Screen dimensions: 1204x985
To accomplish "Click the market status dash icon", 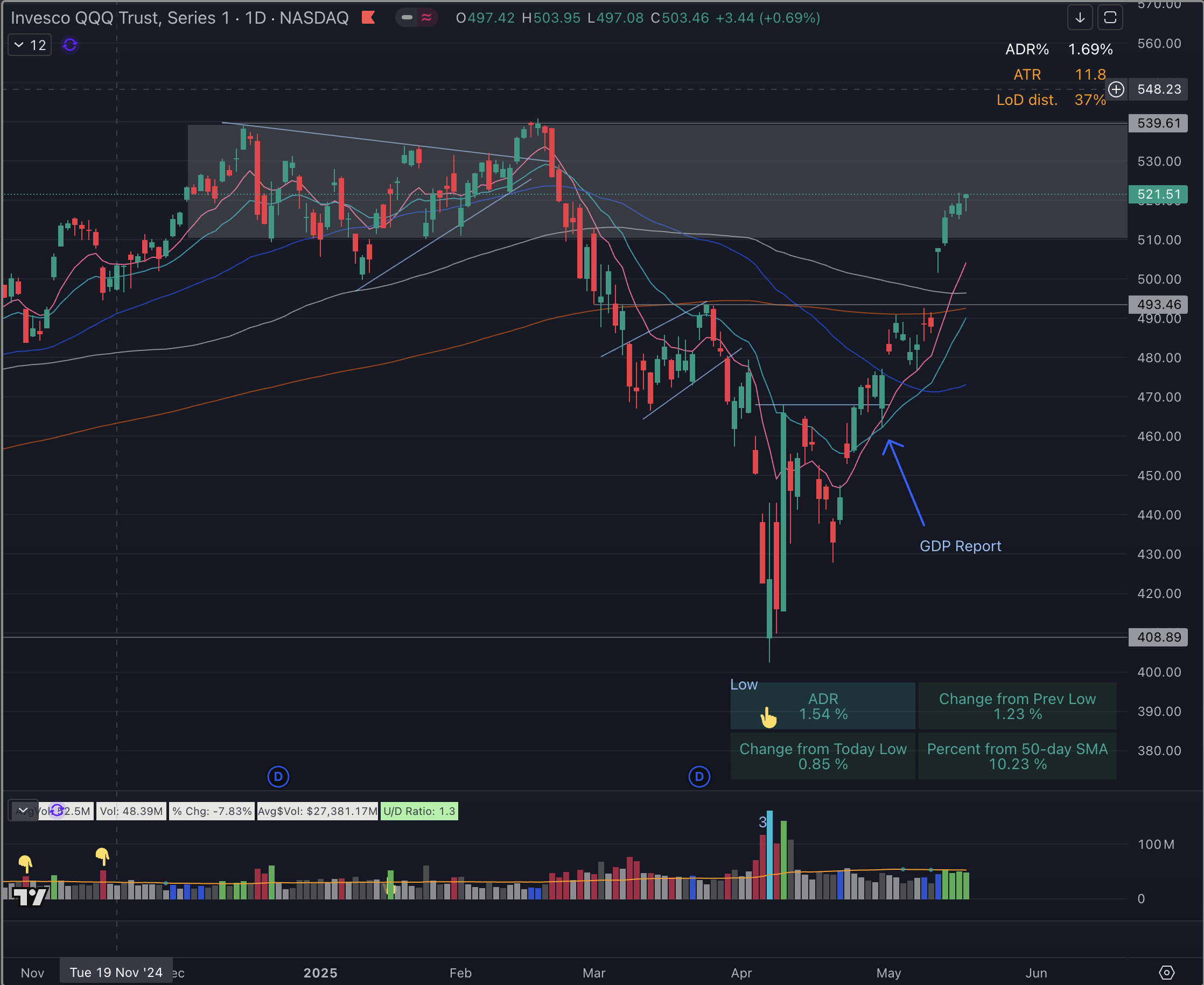I will (407, 18).
